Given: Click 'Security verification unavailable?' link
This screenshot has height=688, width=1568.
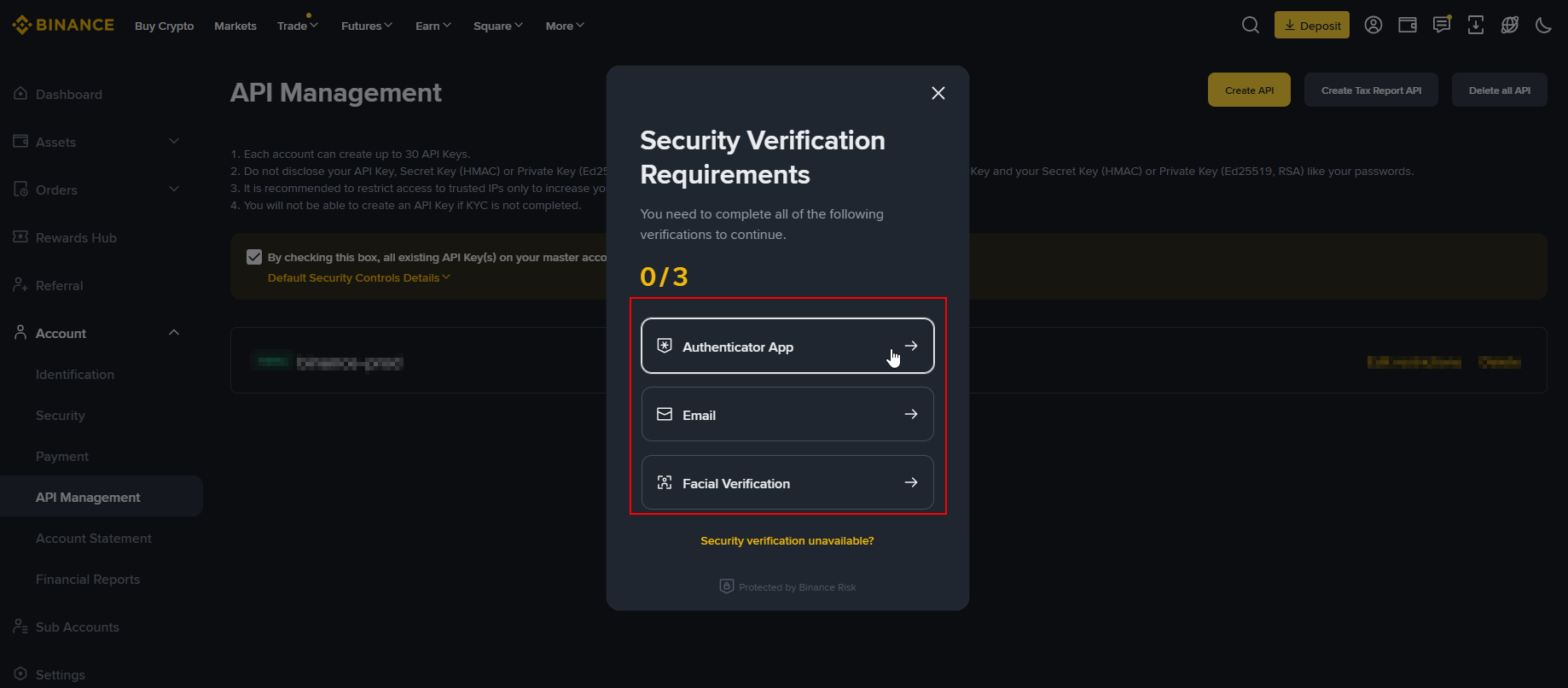Looking at the screenshot, I should [x=787, y=540].
